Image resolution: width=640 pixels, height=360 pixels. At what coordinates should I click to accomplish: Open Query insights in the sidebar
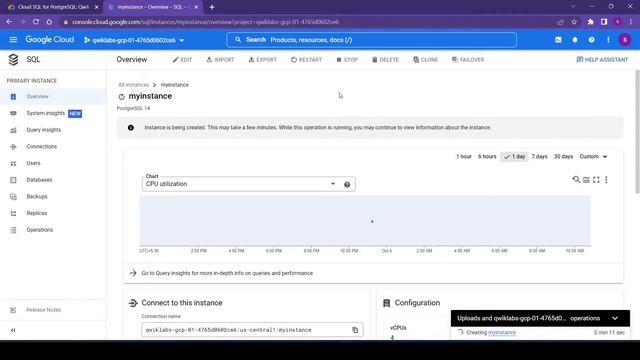[53, 130]
